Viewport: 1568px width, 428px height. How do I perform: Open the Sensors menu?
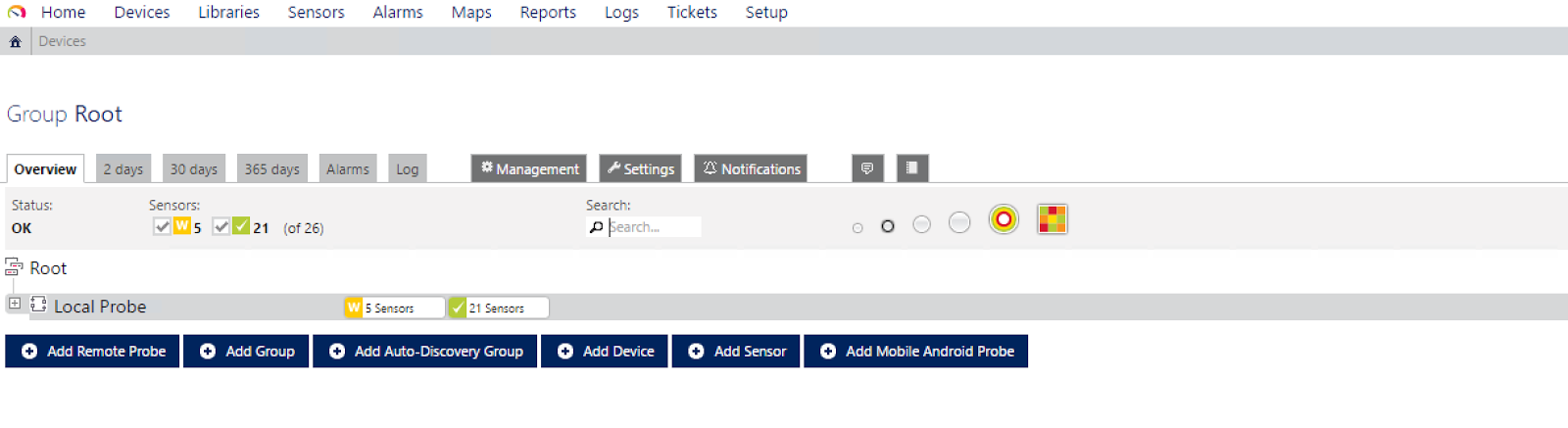[x=316, y=13]
